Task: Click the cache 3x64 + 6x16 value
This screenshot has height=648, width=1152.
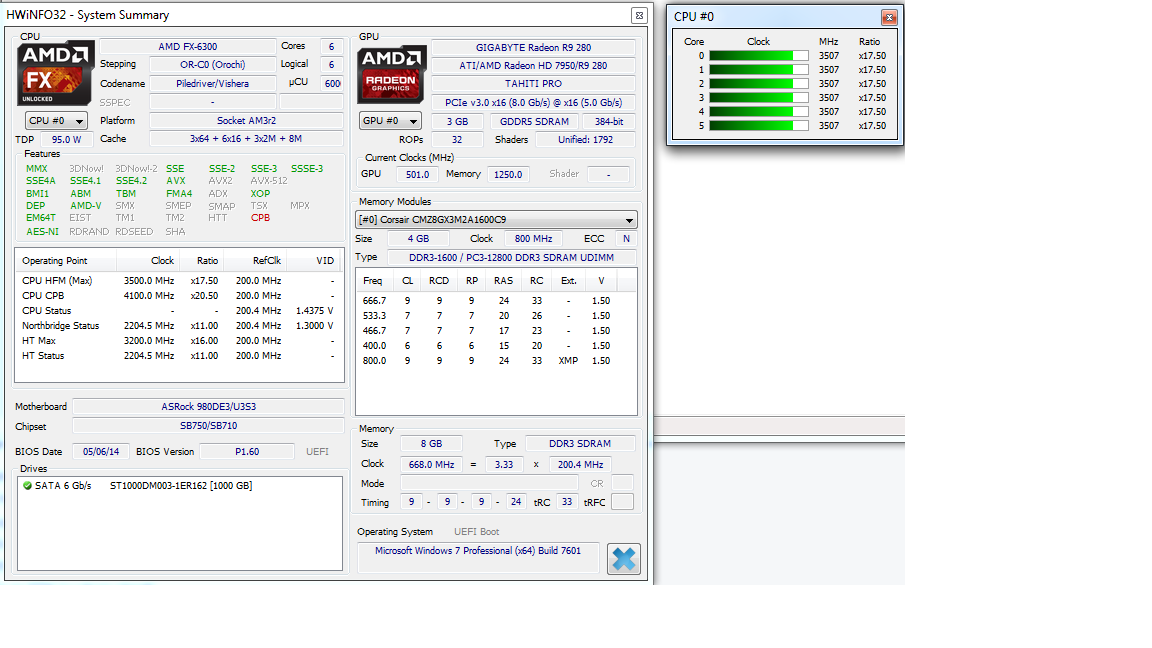Action: [246, 139]
